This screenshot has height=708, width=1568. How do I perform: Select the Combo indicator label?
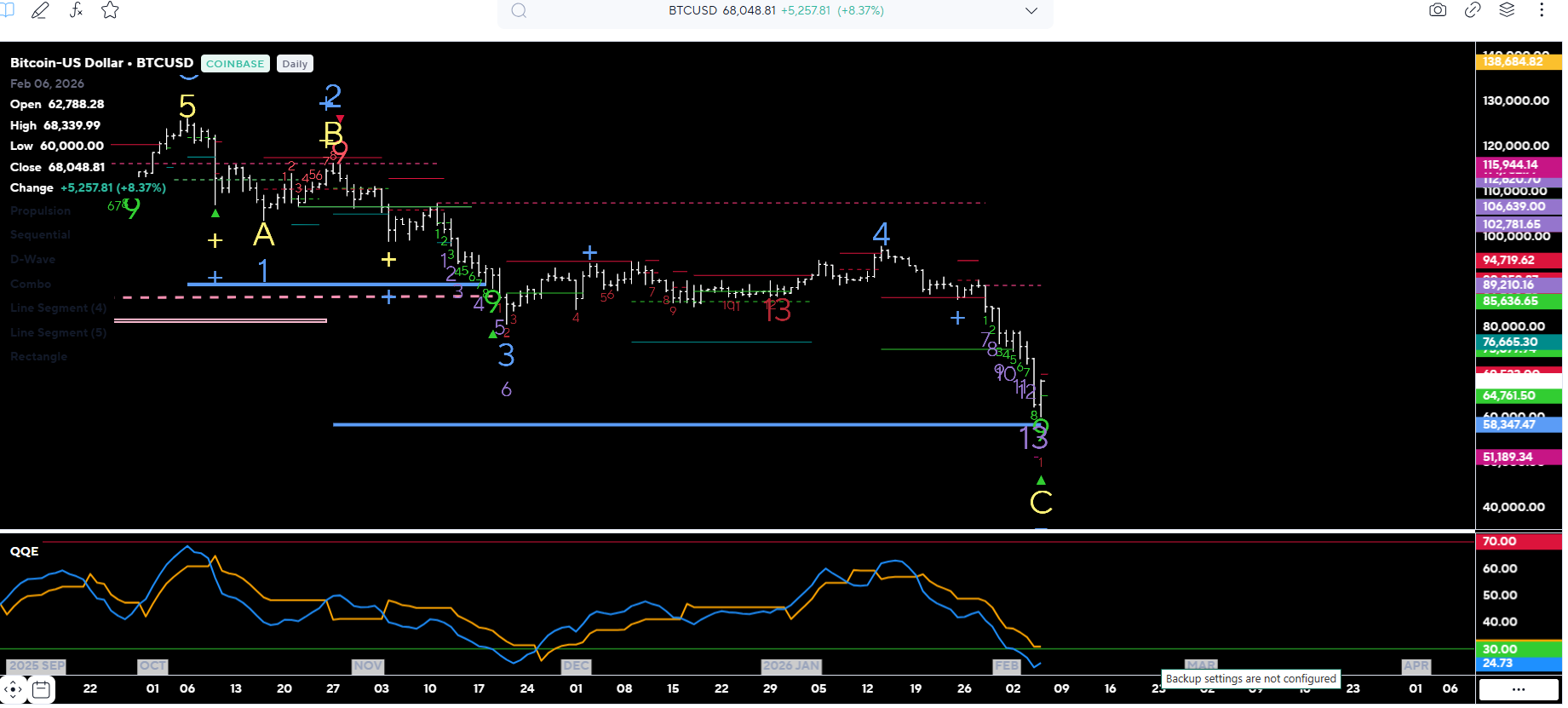click(x=31, y=284)
